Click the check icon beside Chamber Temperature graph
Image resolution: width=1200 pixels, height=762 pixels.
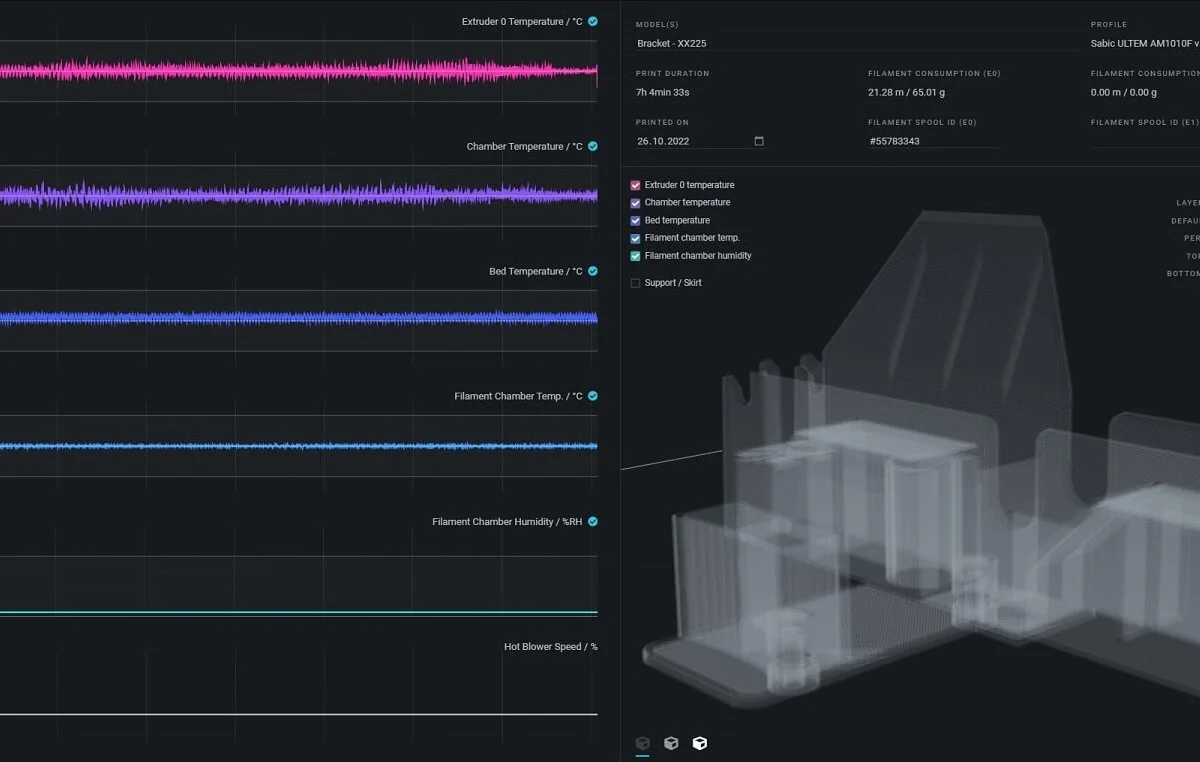point(593,146)
